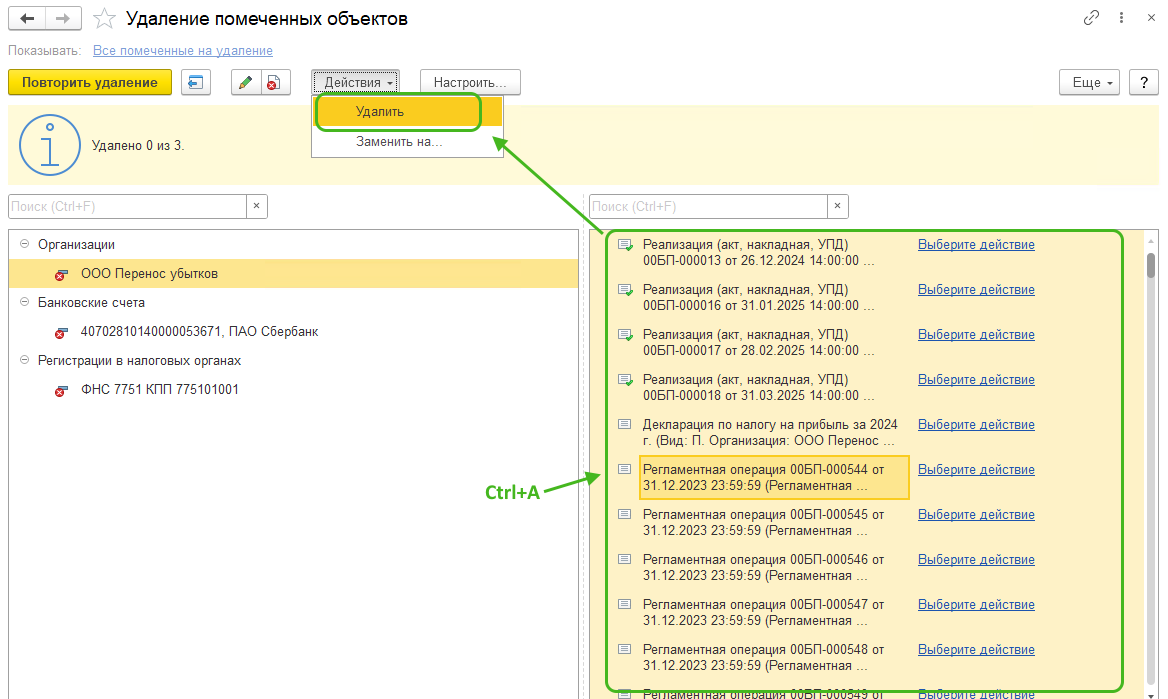Choose Удалить from the Действия menu
1168x699 pixels.
380,112
